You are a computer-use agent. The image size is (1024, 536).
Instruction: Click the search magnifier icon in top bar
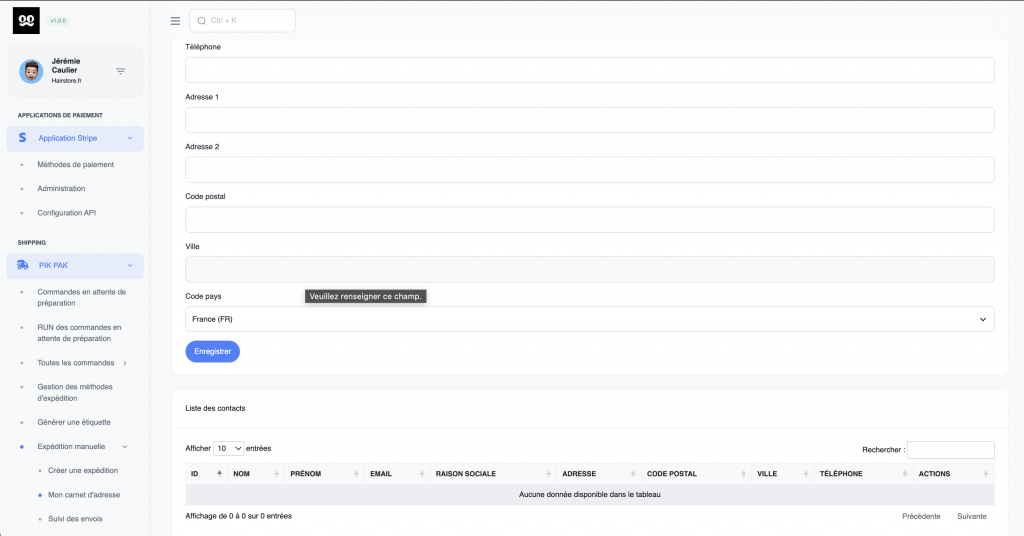pos(201,21)
